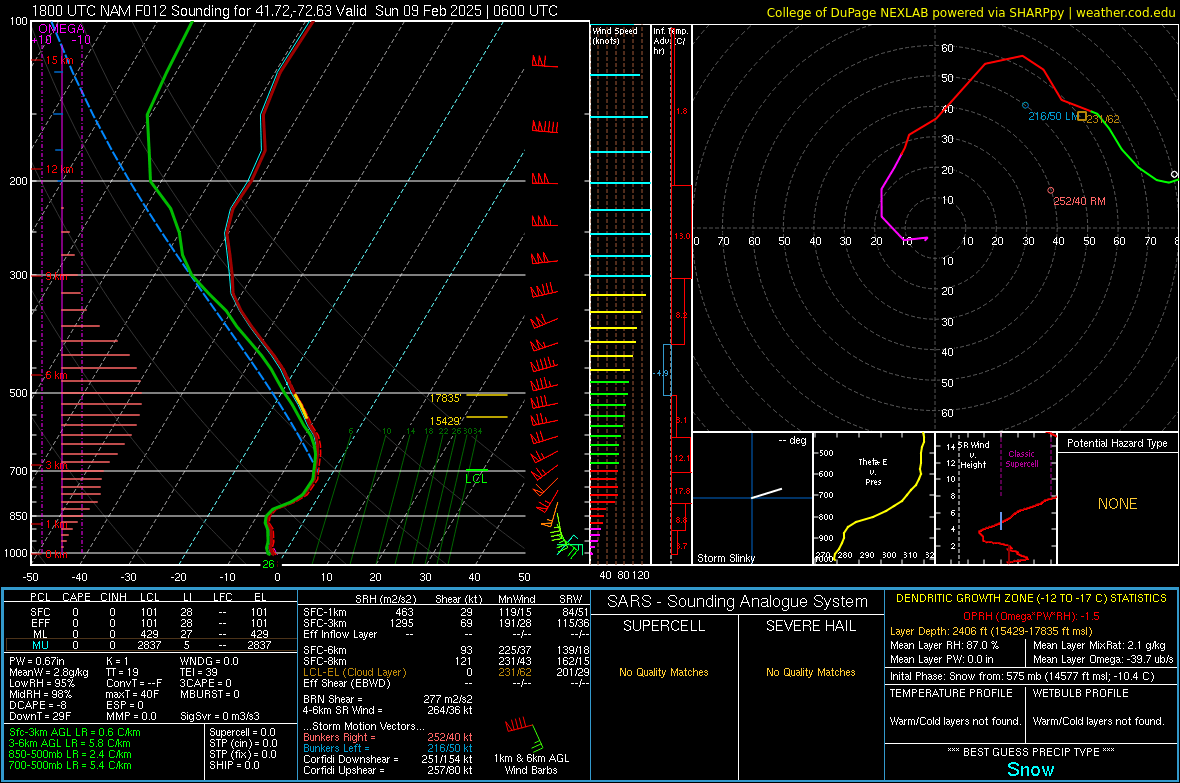Click the Dendritic Growth Zone Statistics header
1180x783 pixels.
[1031, 598]
